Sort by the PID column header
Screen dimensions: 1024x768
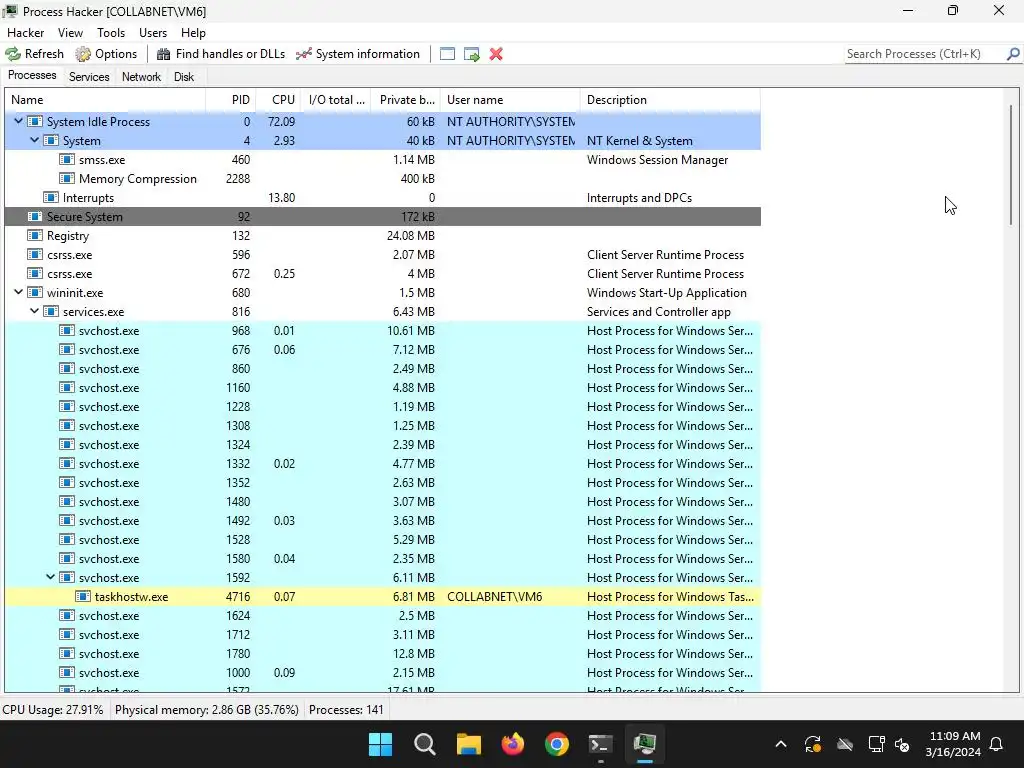[x=231, y=100]
